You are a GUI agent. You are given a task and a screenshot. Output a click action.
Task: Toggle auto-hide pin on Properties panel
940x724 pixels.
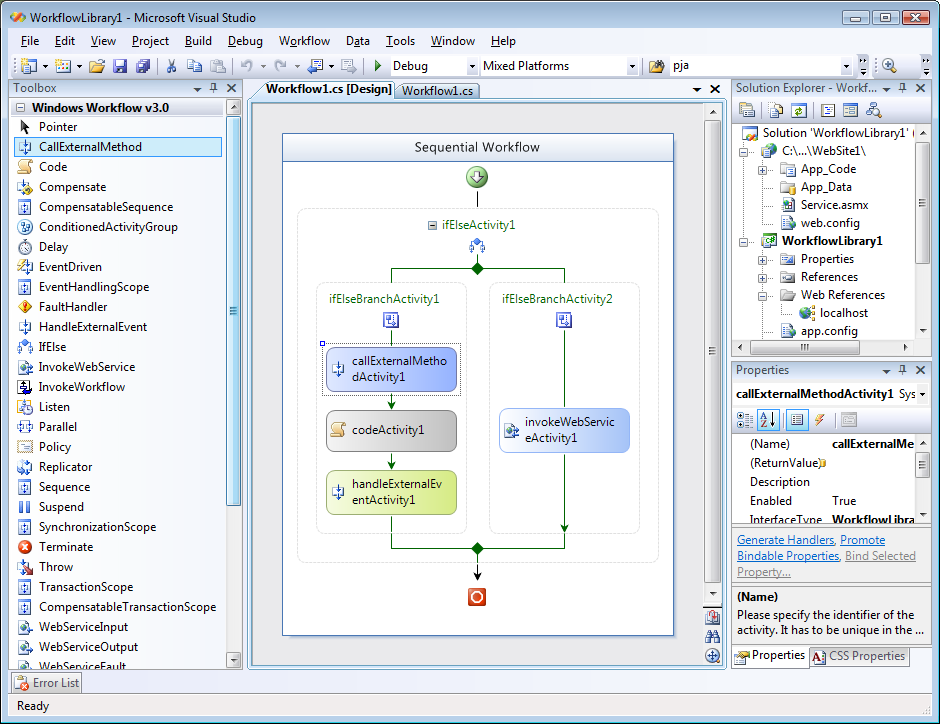(x=902, y=370)
